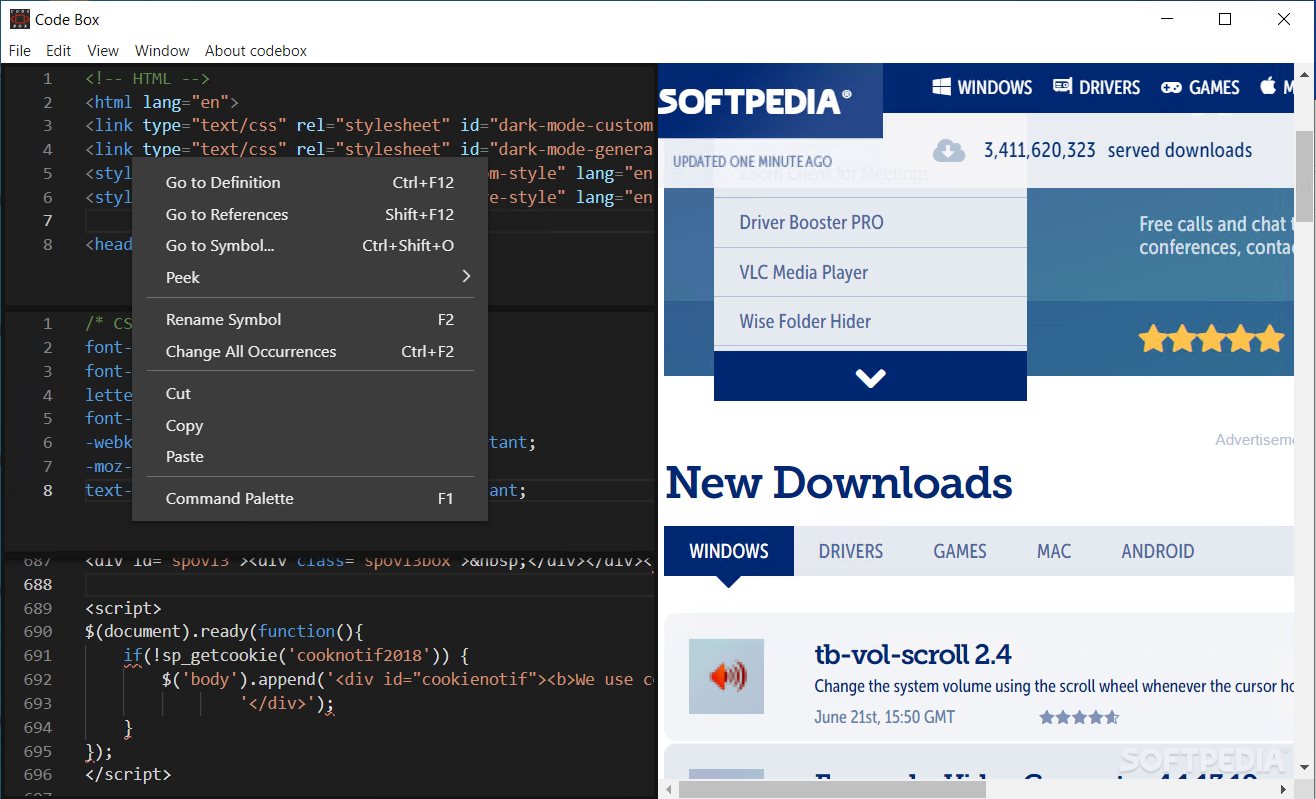Expand more downloads with the blue chevron button
This screenshot has width=1316, height=799.
pyautogui.click(x=869, y=377)
